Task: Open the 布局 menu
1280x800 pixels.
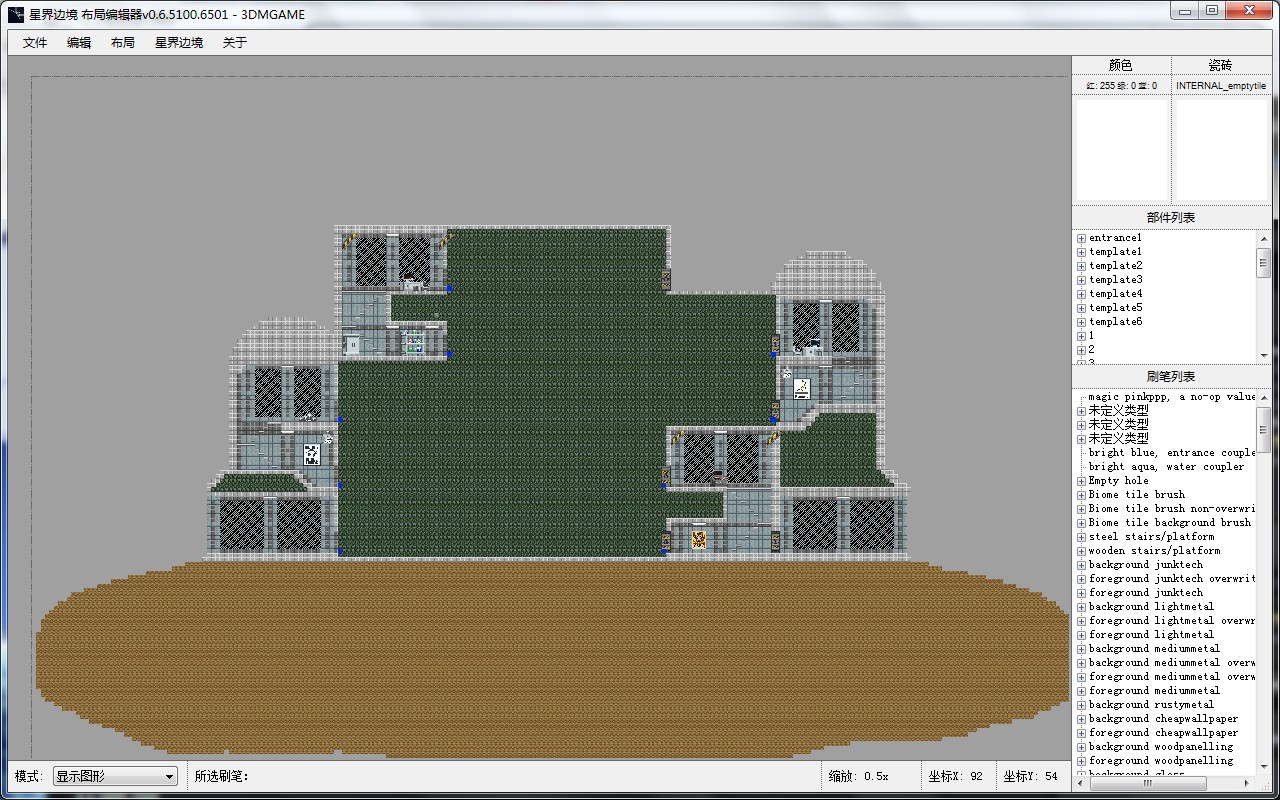Action: pyautogui.click(x=123, y=43)
